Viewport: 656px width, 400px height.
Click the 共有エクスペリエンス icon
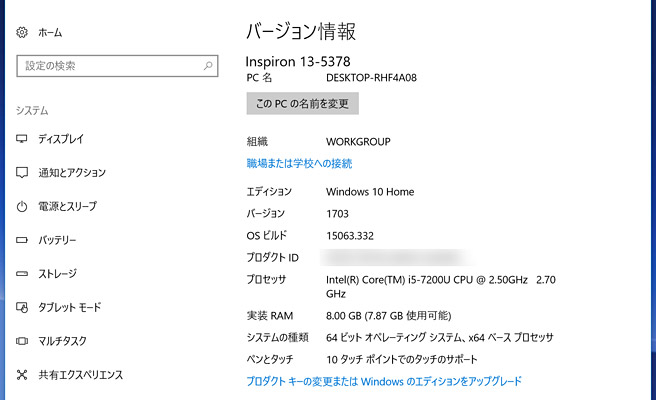coord(22,374)
